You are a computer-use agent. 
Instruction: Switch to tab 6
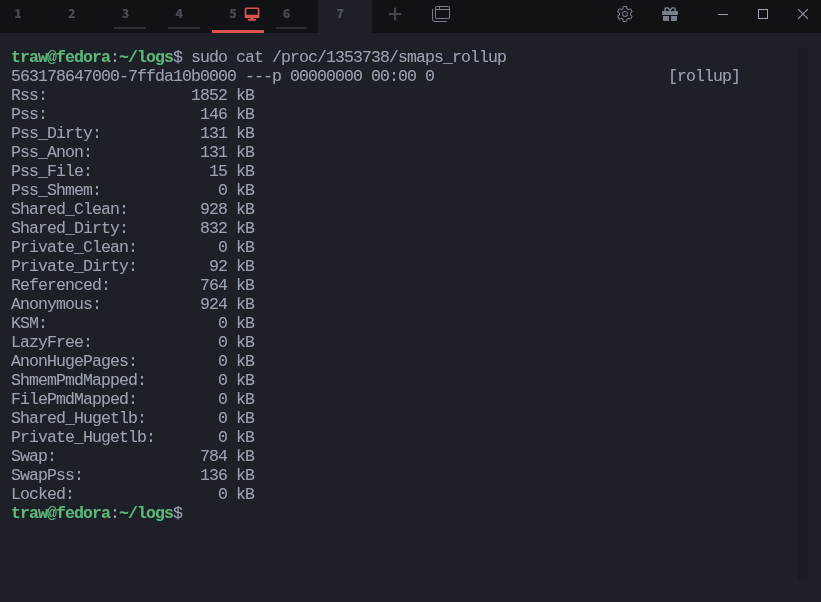click(287, 14)
